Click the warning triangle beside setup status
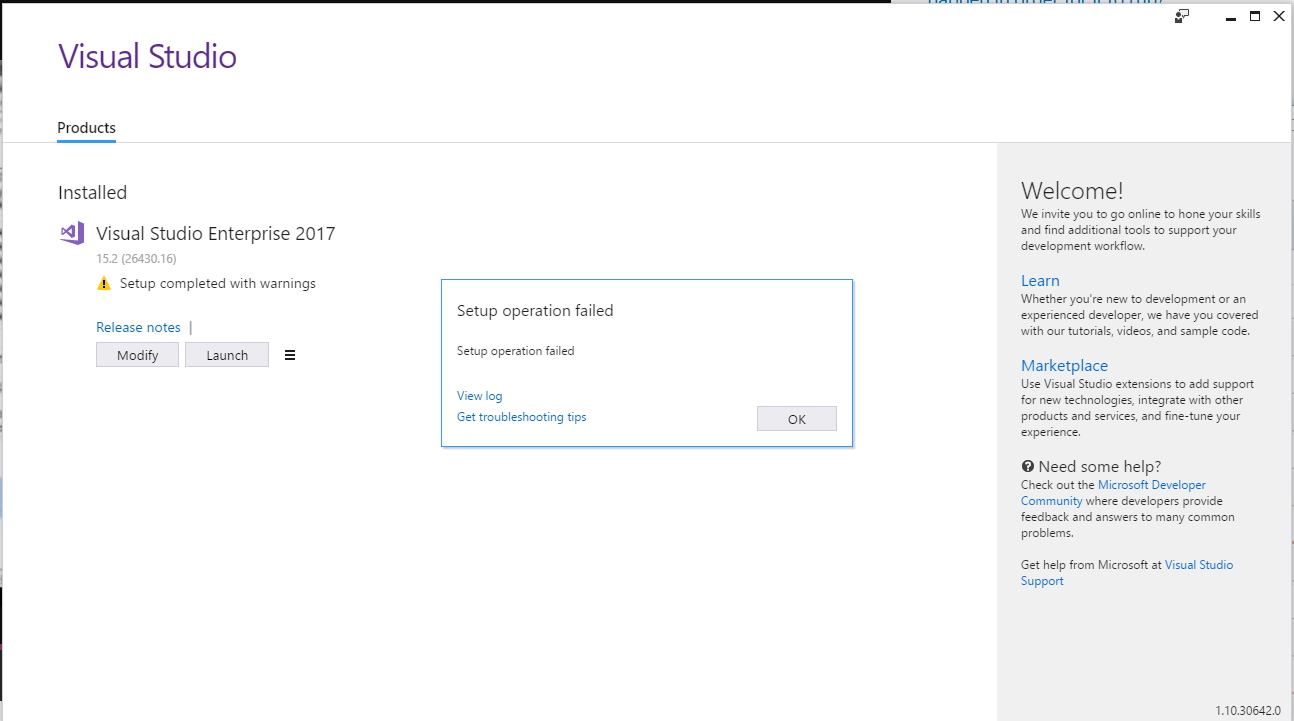Viewport: 1294px width, 721px height. coord(104,283)
